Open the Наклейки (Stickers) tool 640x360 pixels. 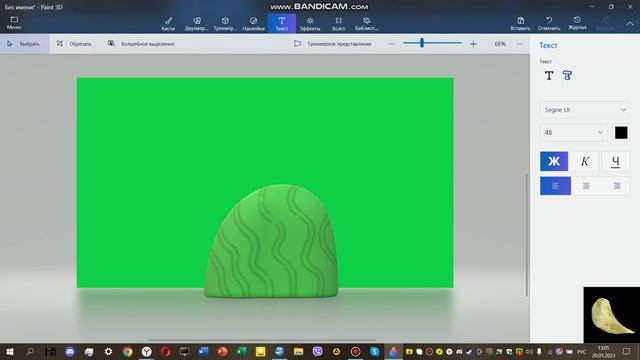(253, 24)
